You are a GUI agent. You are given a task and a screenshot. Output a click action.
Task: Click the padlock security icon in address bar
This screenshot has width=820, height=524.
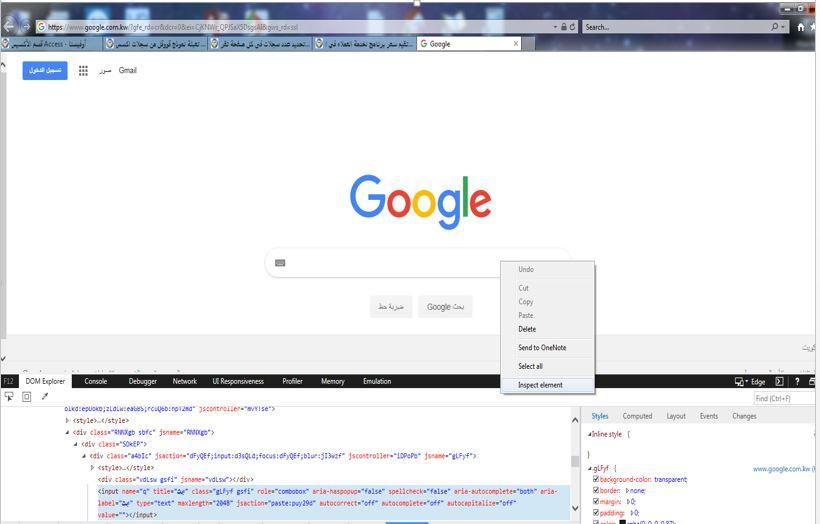[x=564, y=27]
